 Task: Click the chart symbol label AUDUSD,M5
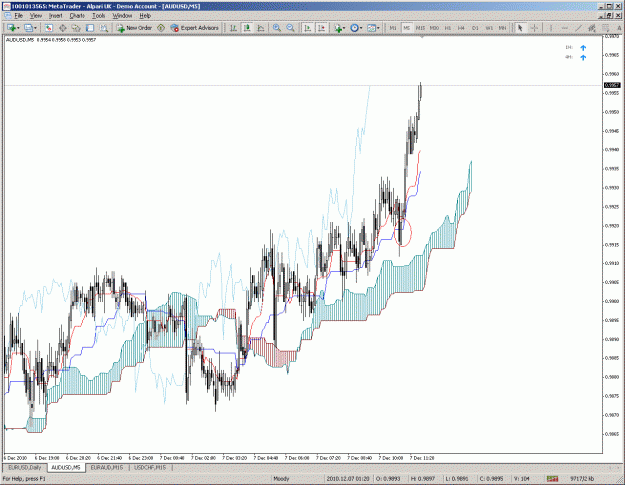(x=20, y=40)
